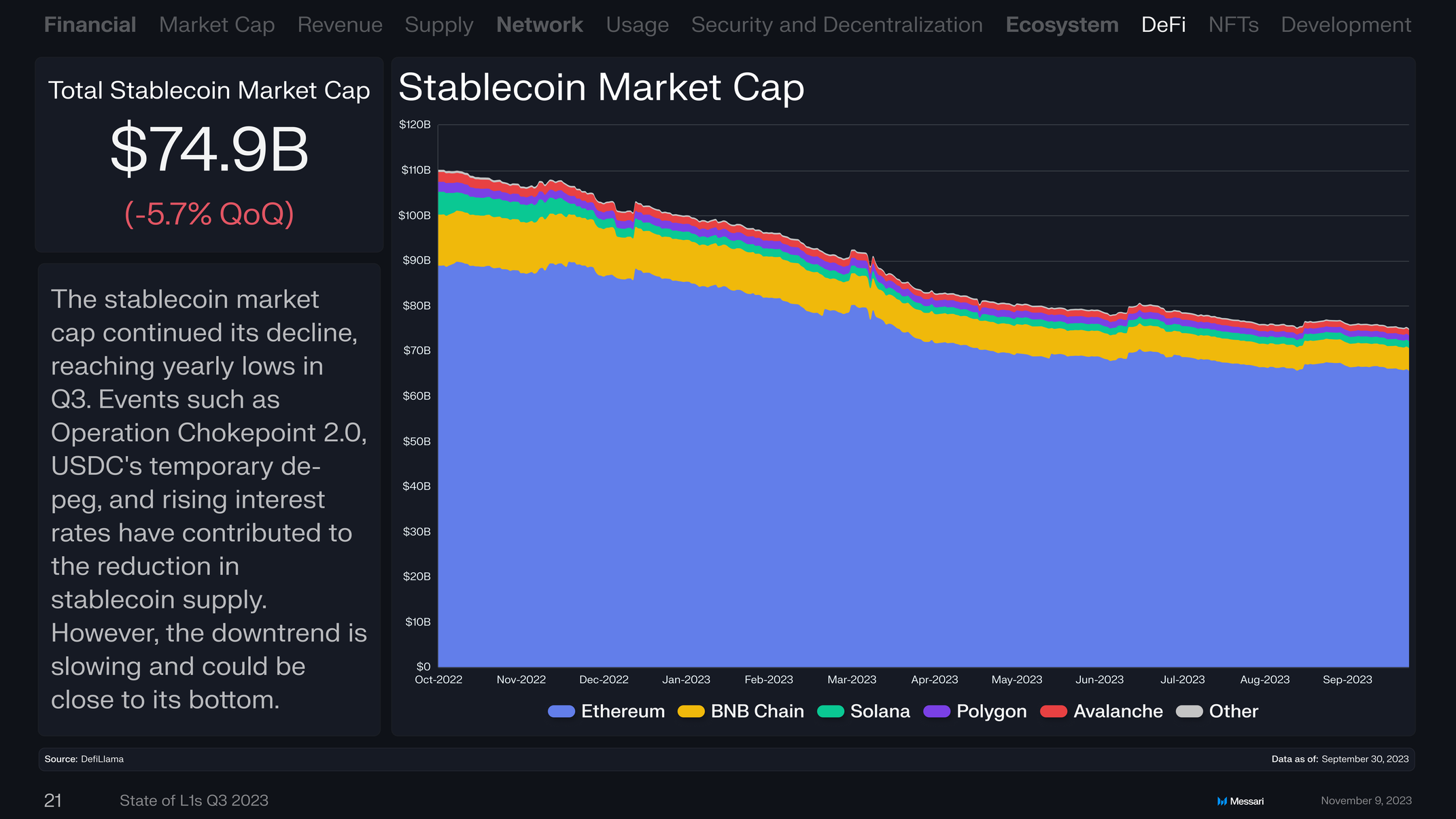Click the Polygon purple legend swatch
Screen dimensions: 1456x819
937,712
